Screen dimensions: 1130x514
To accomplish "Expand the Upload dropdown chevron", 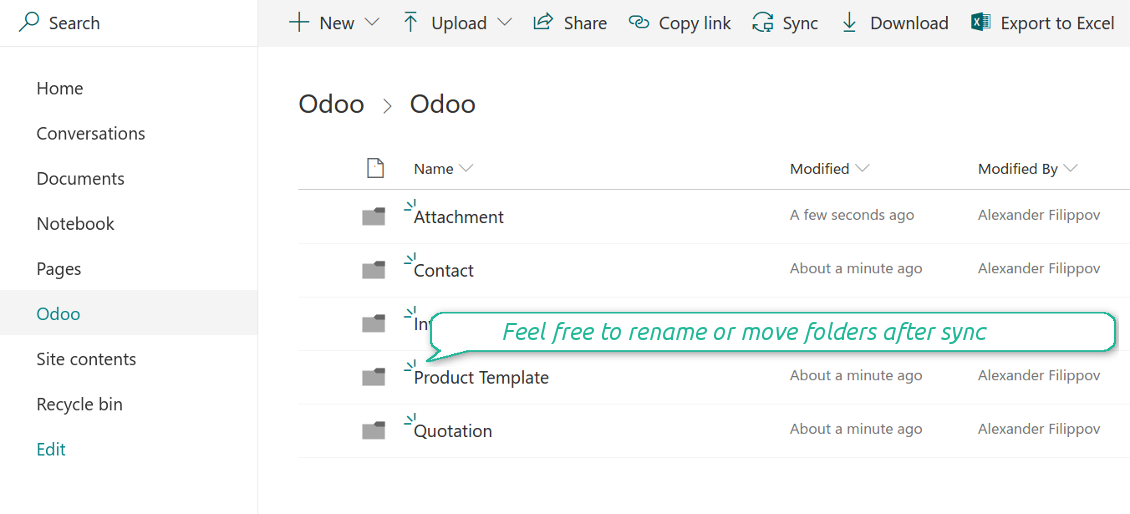I will [504, 22].
